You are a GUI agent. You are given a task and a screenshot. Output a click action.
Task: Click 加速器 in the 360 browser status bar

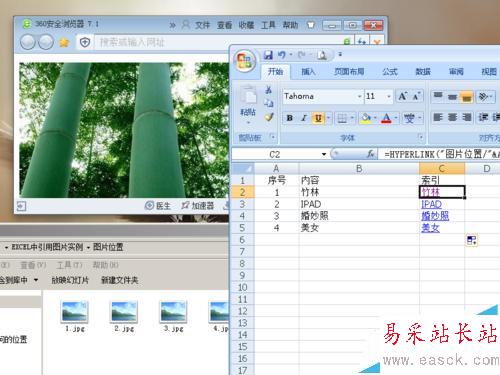(x=197, y=206)
